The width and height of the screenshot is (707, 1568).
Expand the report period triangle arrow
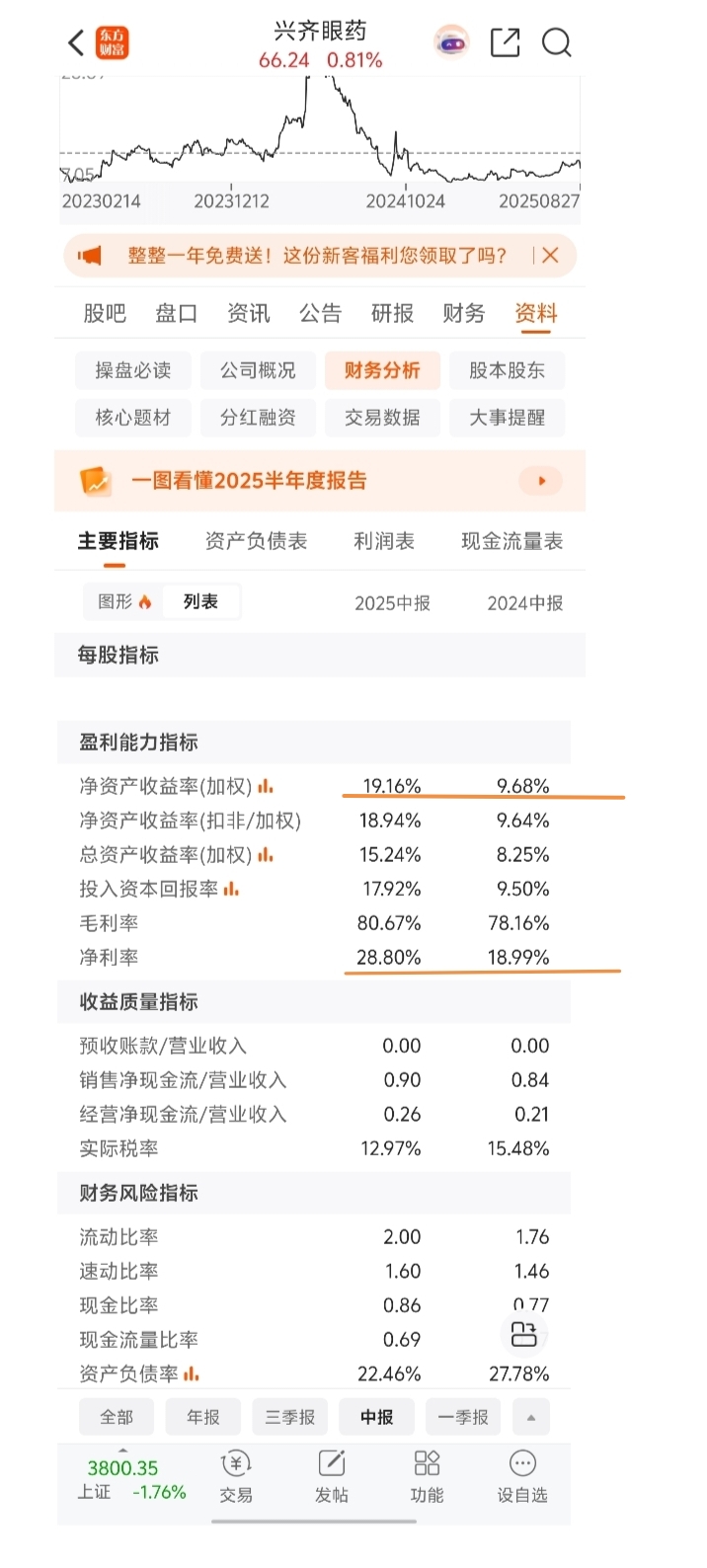[x=531, y=1417]
